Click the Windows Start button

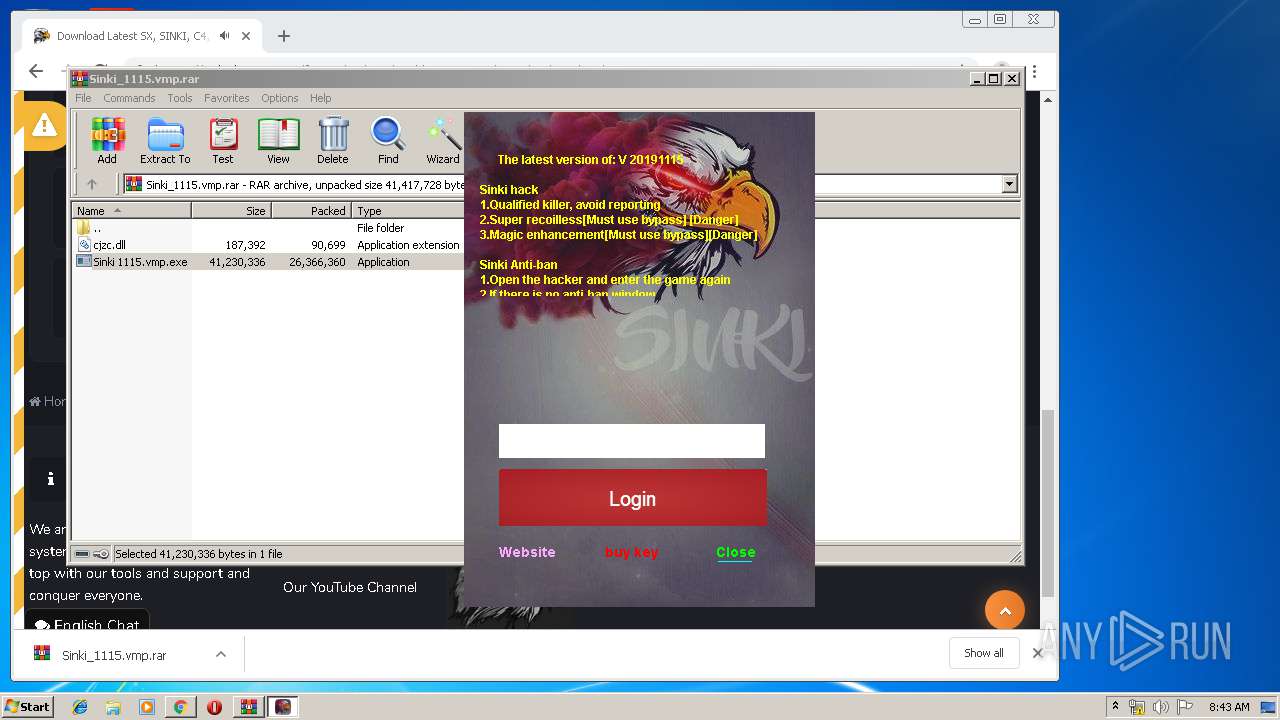click(27, 706)
